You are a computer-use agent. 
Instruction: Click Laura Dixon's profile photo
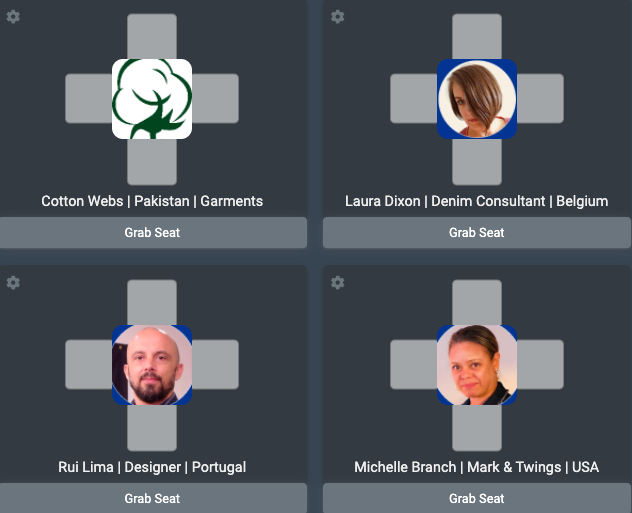coord(477,99)
